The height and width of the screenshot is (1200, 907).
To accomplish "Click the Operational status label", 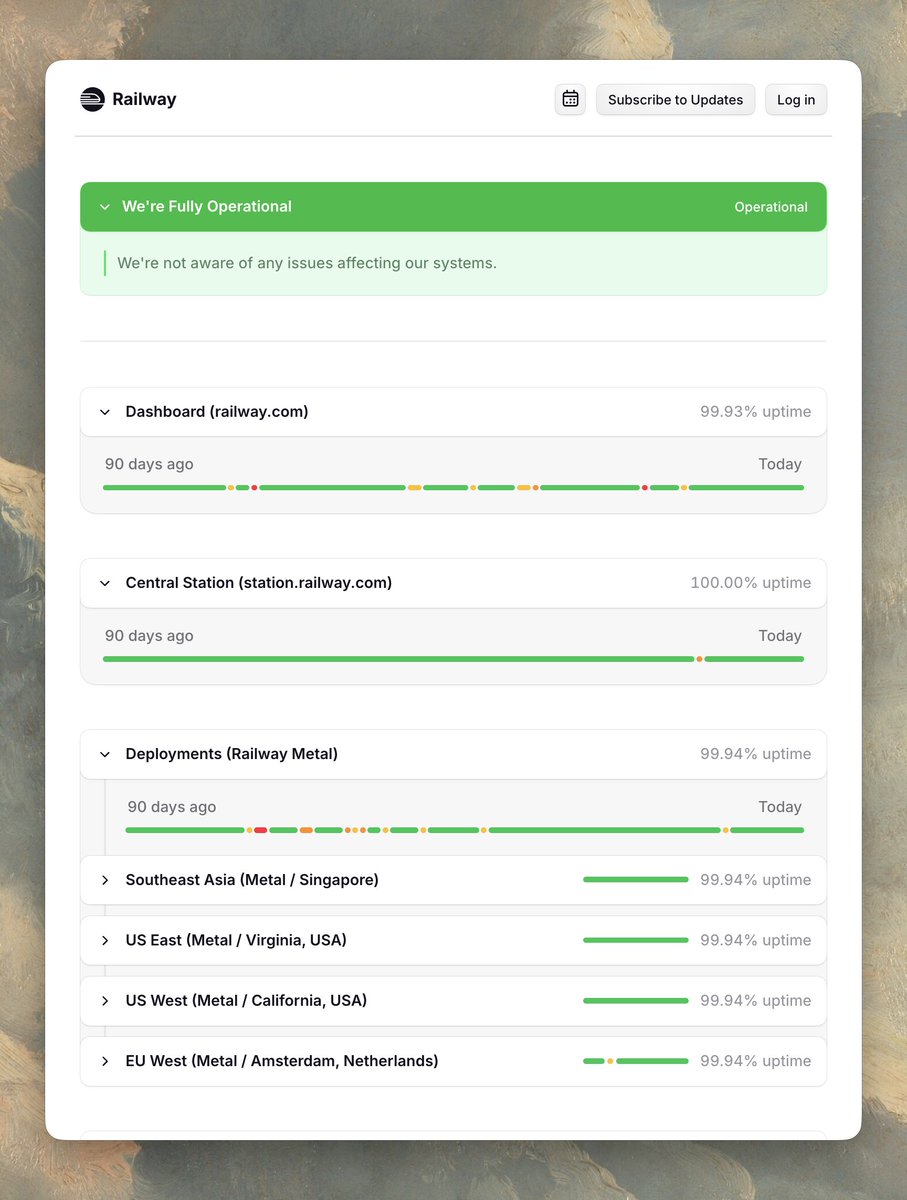I will [x=771, y=207].
